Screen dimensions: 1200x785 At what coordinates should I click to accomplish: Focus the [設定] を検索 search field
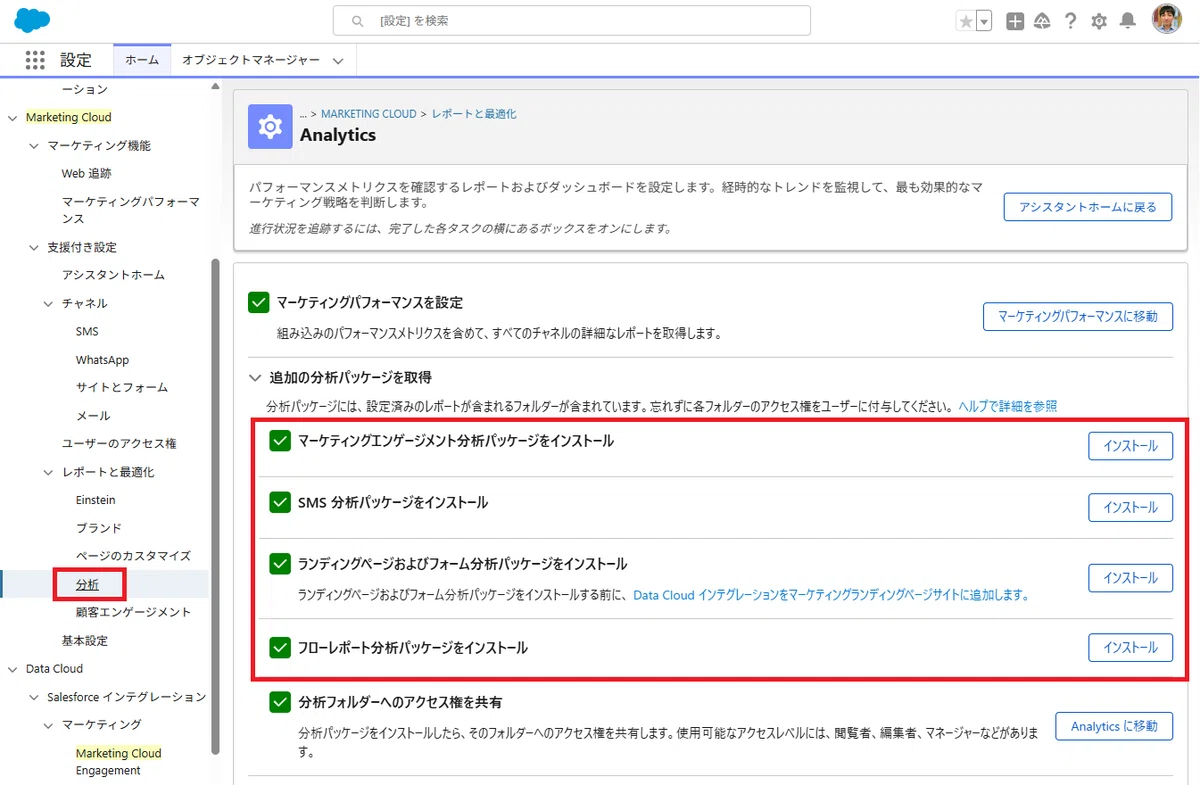pos(572,21)
